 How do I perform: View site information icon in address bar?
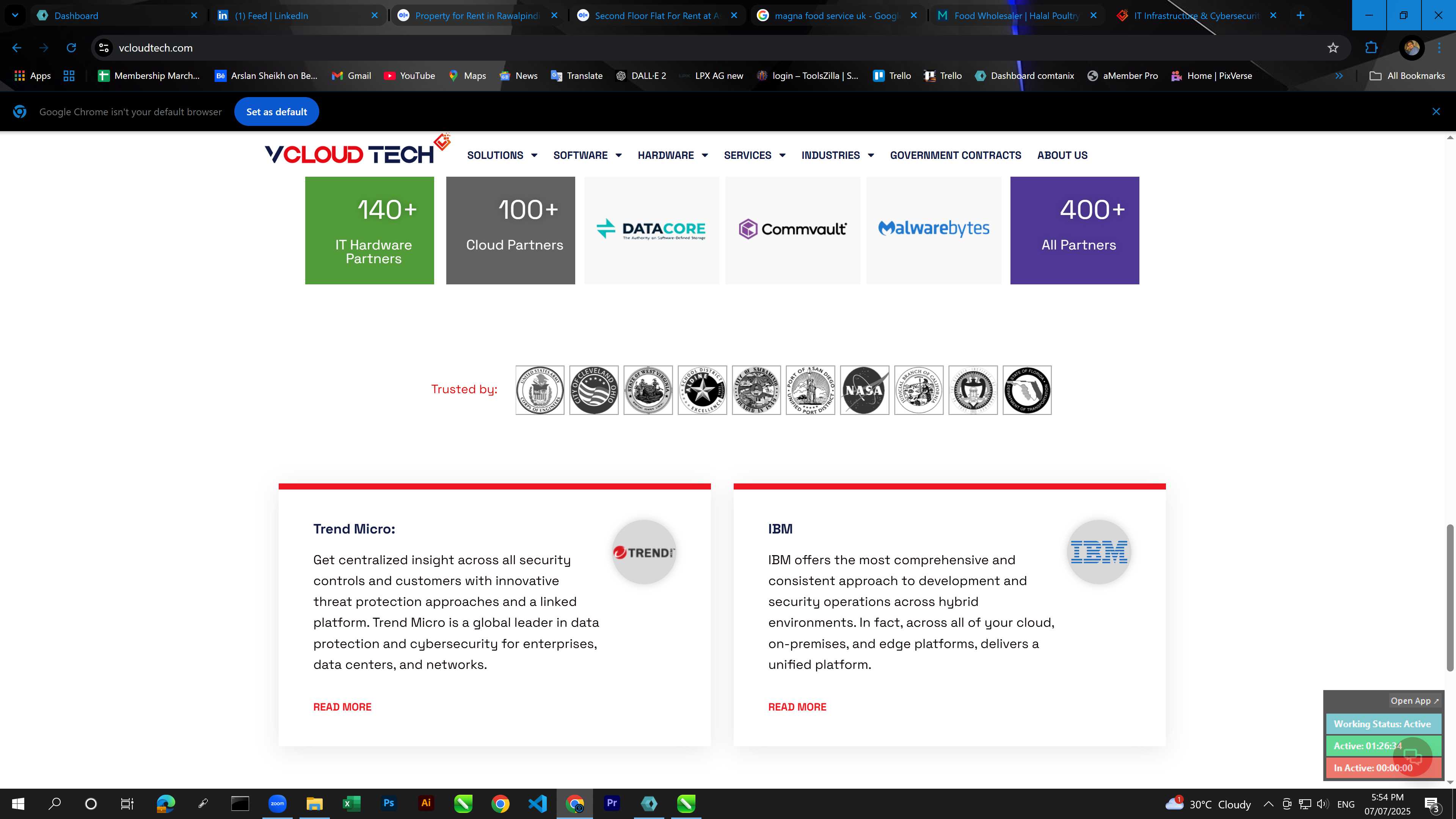(x=104, y=48)
